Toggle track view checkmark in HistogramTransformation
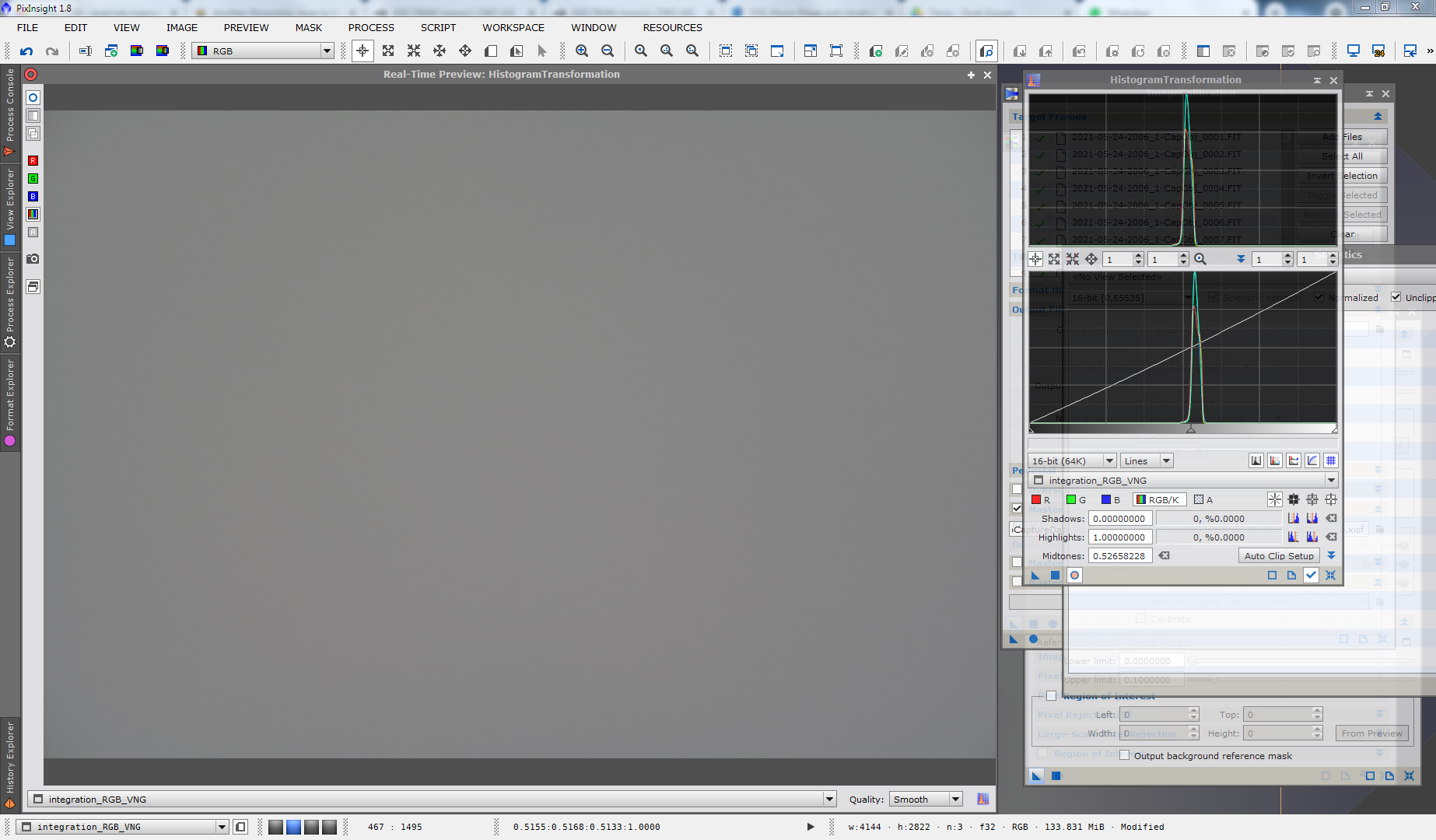The image size is (1436, 840). tap(1311, 576)
